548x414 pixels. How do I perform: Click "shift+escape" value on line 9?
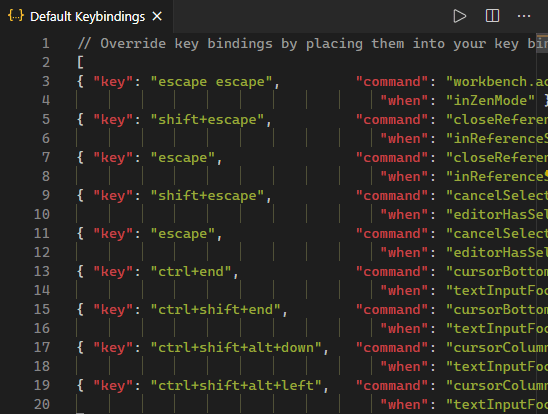tap(207, 196)
